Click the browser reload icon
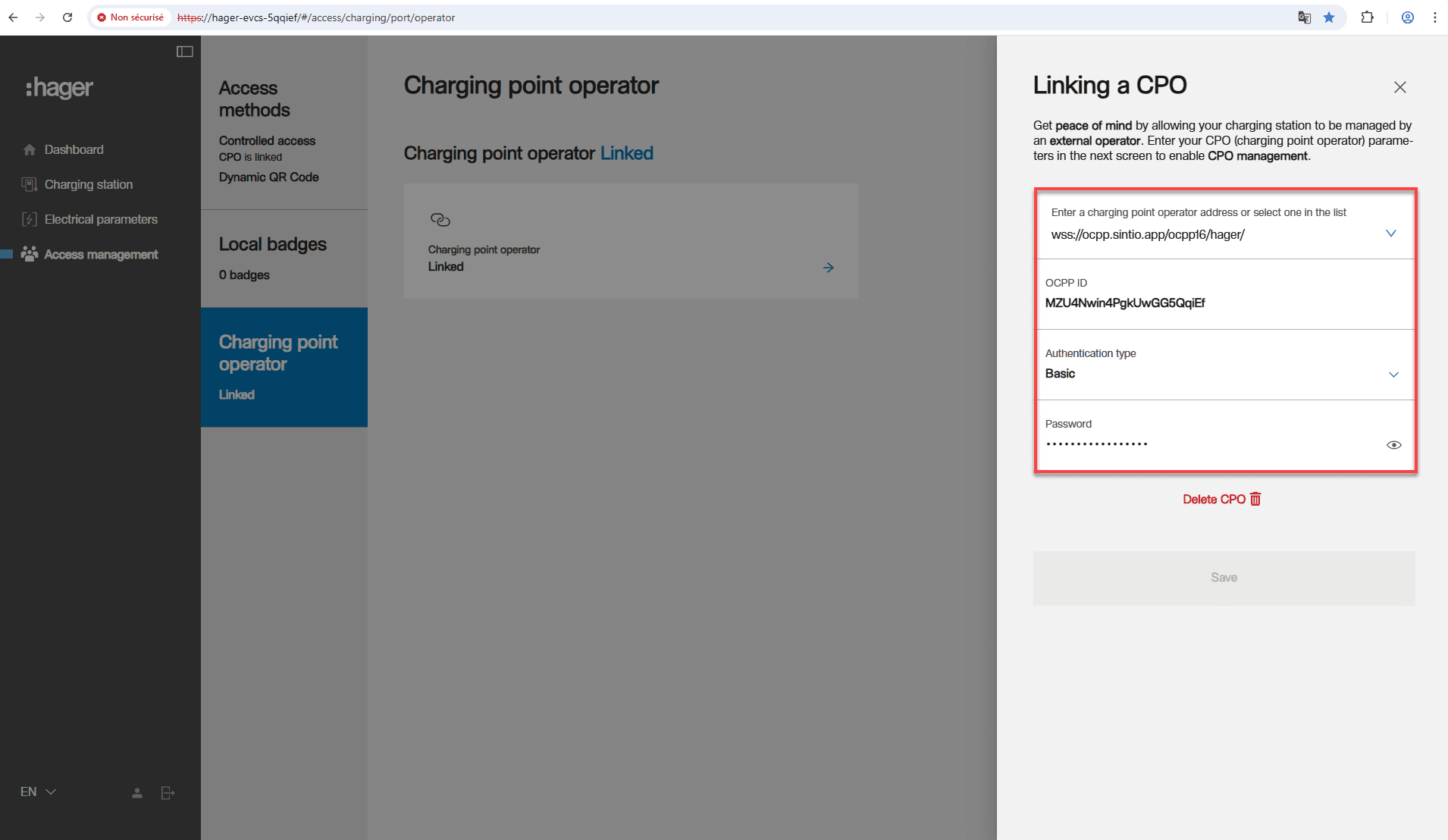 pyautogui.click(x=67, y=17)
